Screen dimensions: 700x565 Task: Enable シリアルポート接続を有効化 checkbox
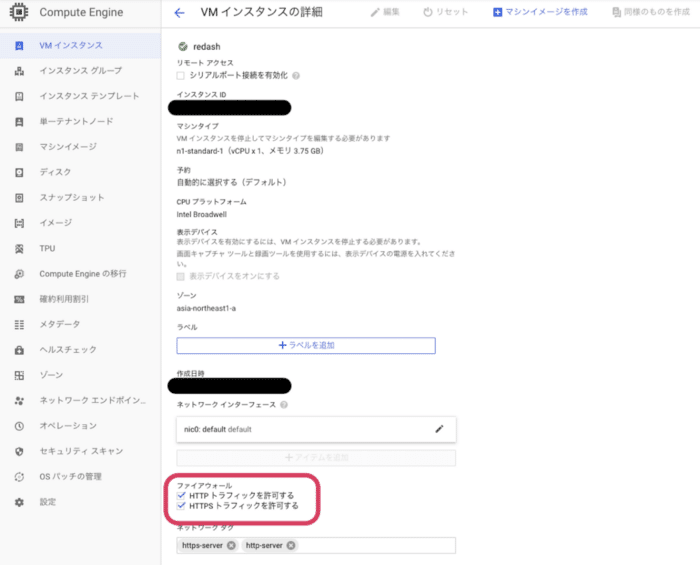(x=180, y=75)
